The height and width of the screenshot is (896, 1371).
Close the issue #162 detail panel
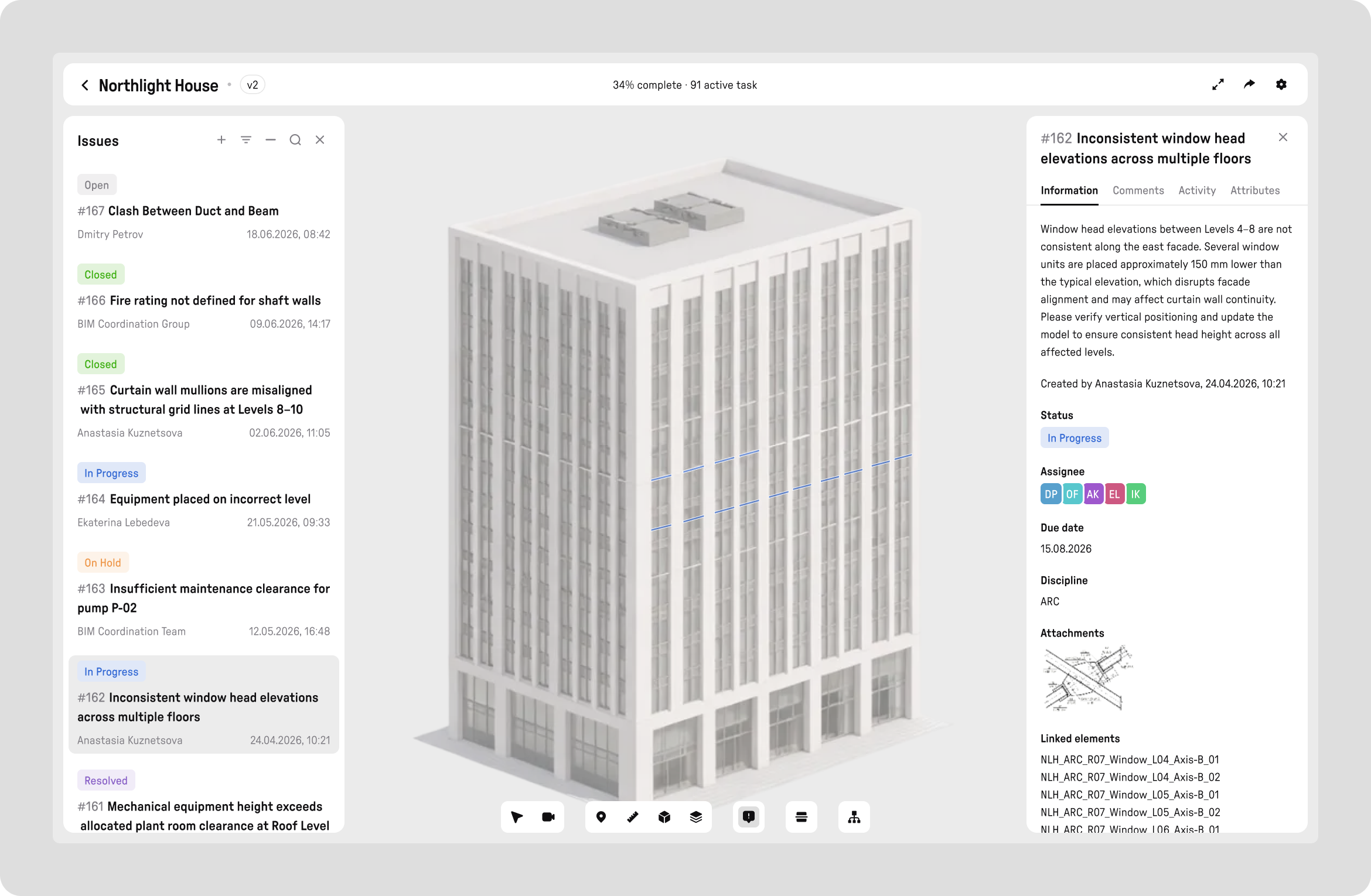pos(1283,138)
